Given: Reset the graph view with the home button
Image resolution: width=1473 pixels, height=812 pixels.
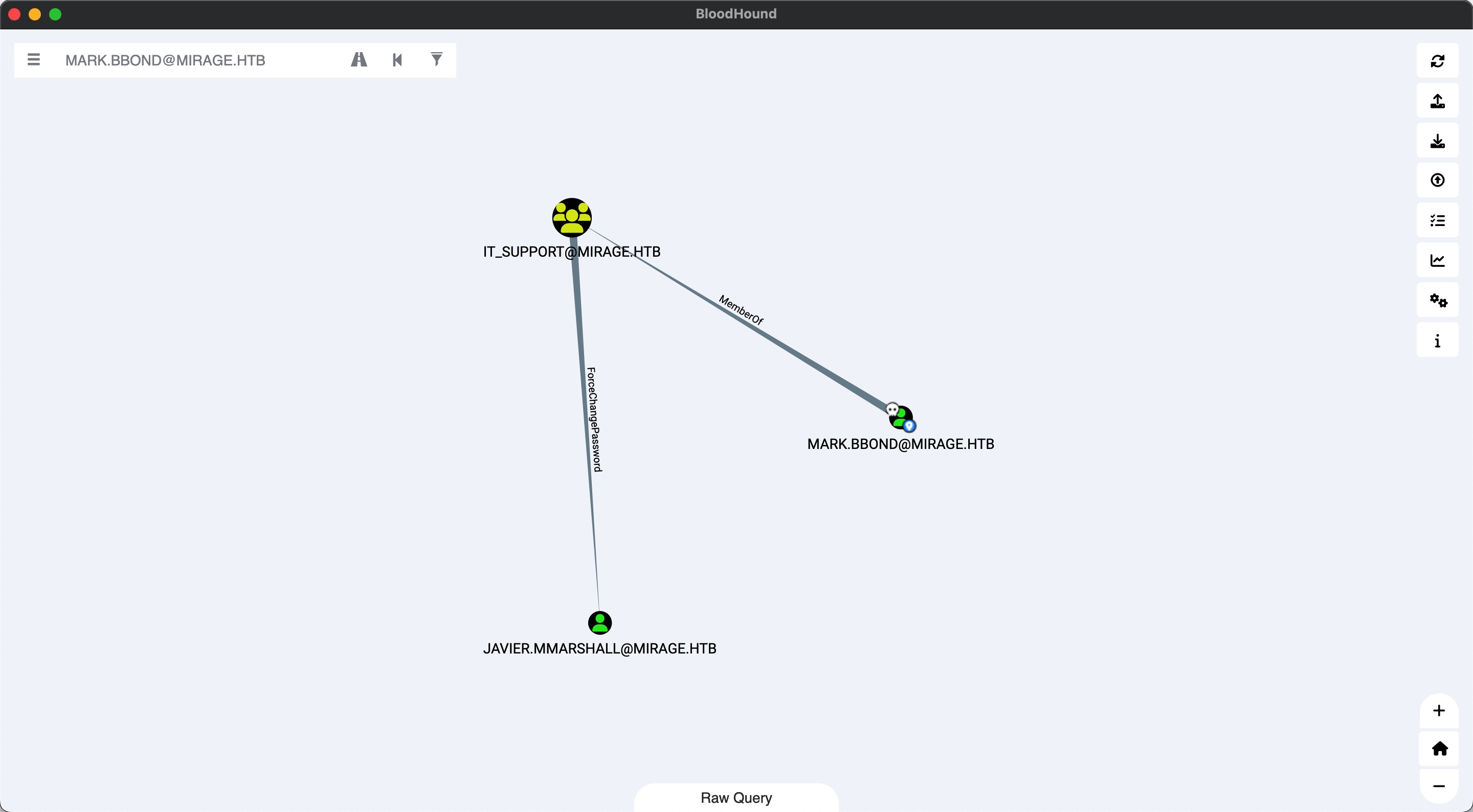Looking at the screenshot, I should [x=1439, y=749].
